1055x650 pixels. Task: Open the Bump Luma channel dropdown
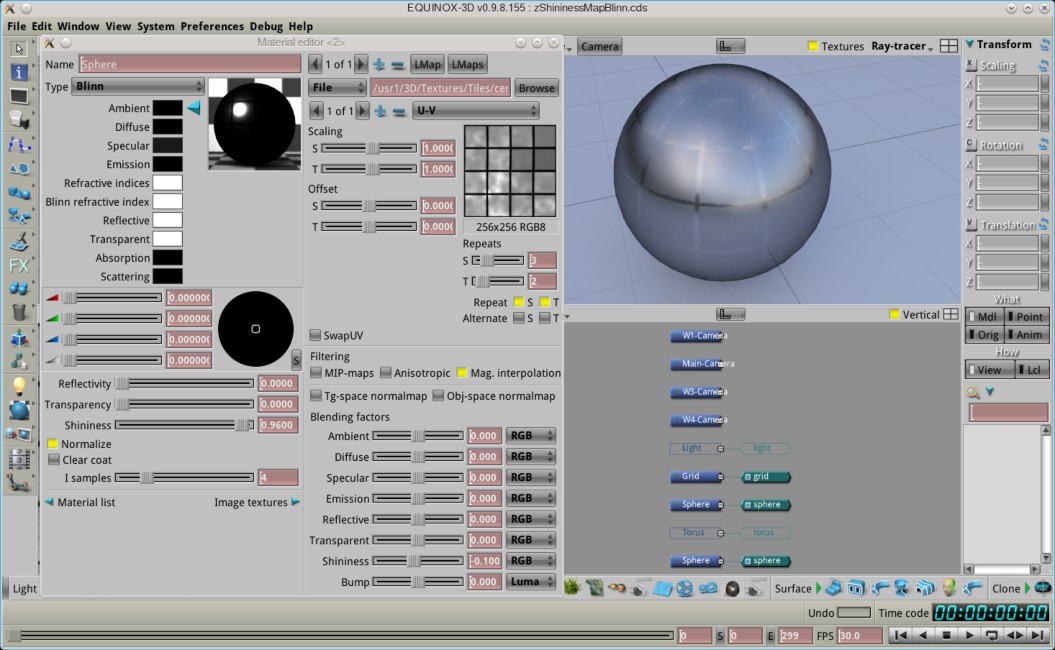(530, 582)
